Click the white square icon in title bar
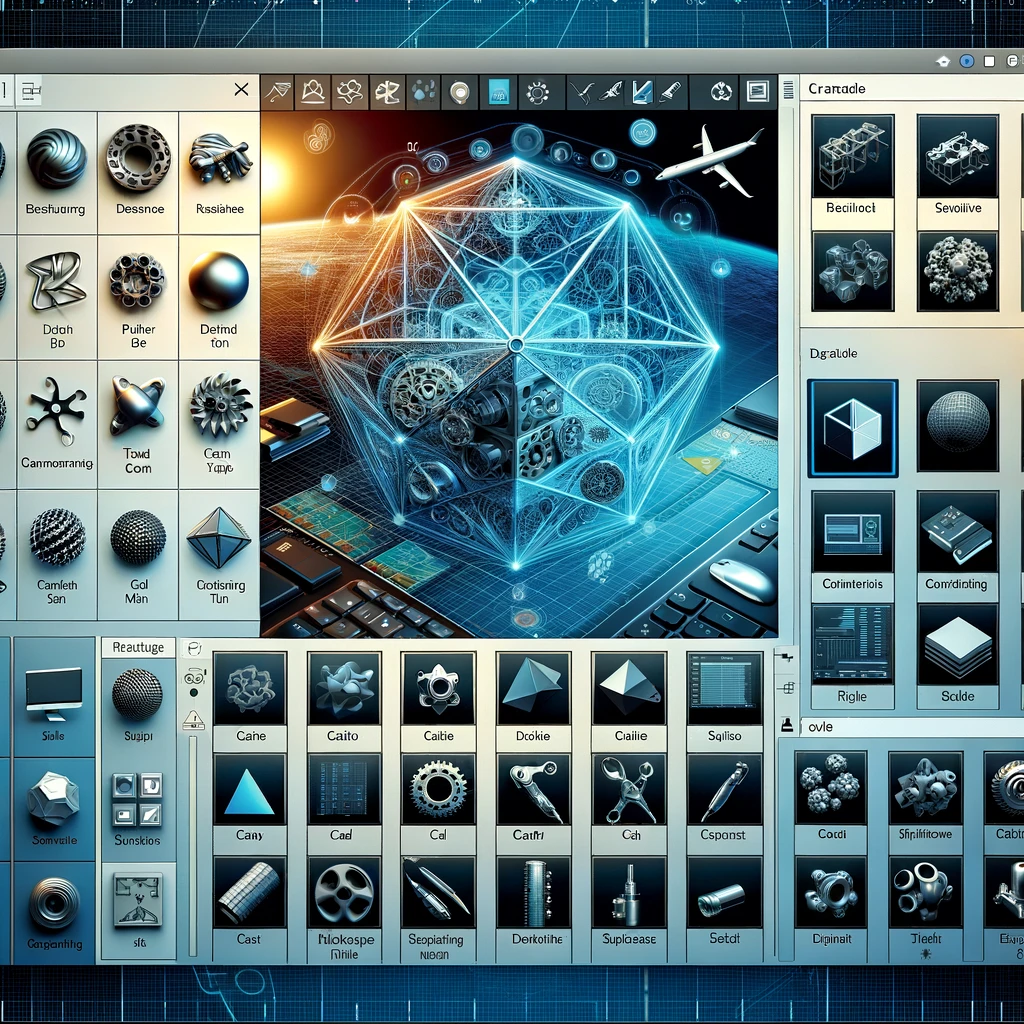This screenshot has width=1024, height=1024. point(989,61)
